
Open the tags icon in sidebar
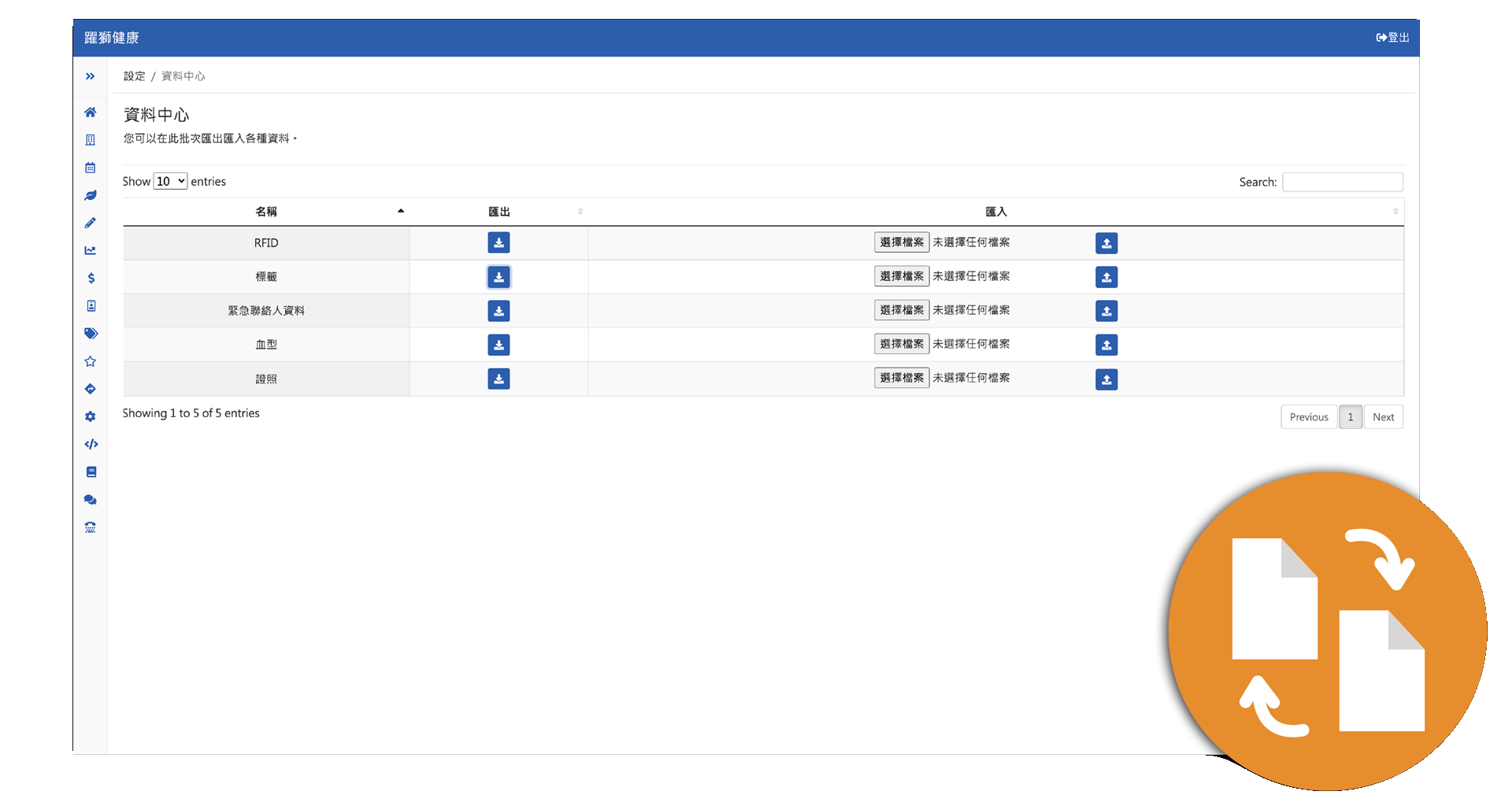pos(91,334)
